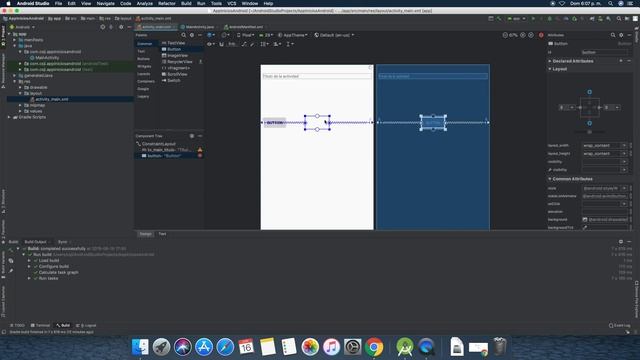The width and height of the screenshot is (640, 360).
Task: Select Switch in the Palette list
Action: 174,80
